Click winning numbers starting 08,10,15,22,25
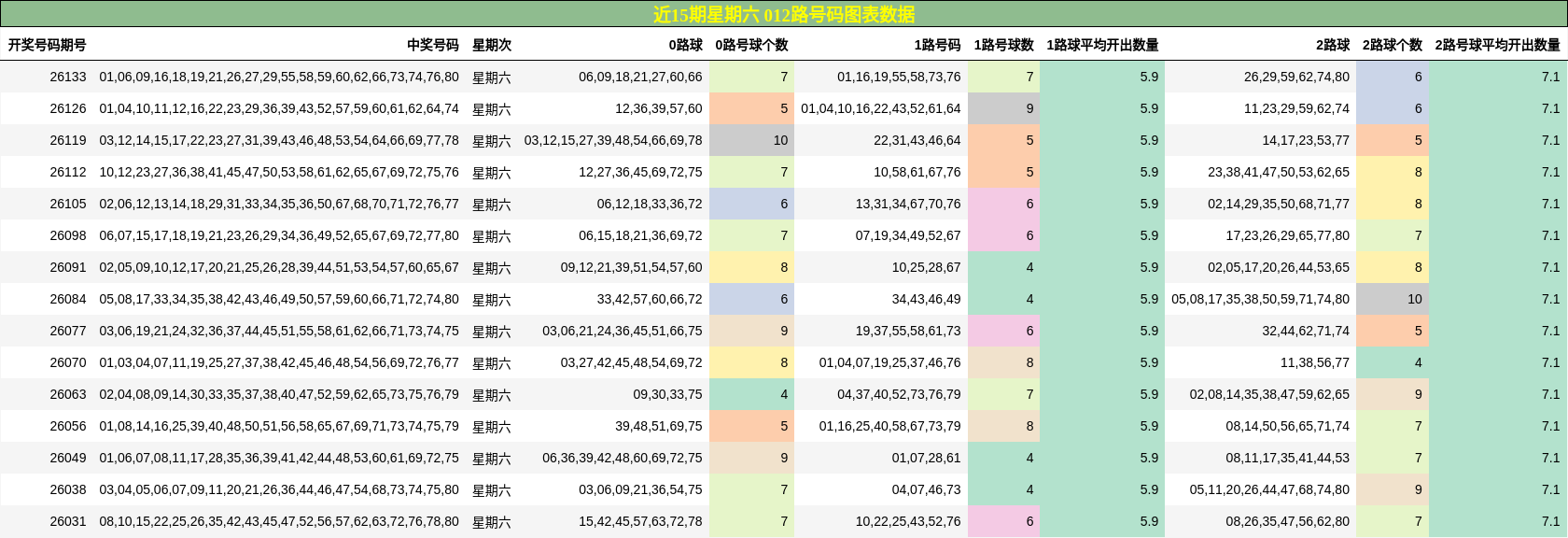Screen dimensions: 1568x538 [x=279, y=521]
